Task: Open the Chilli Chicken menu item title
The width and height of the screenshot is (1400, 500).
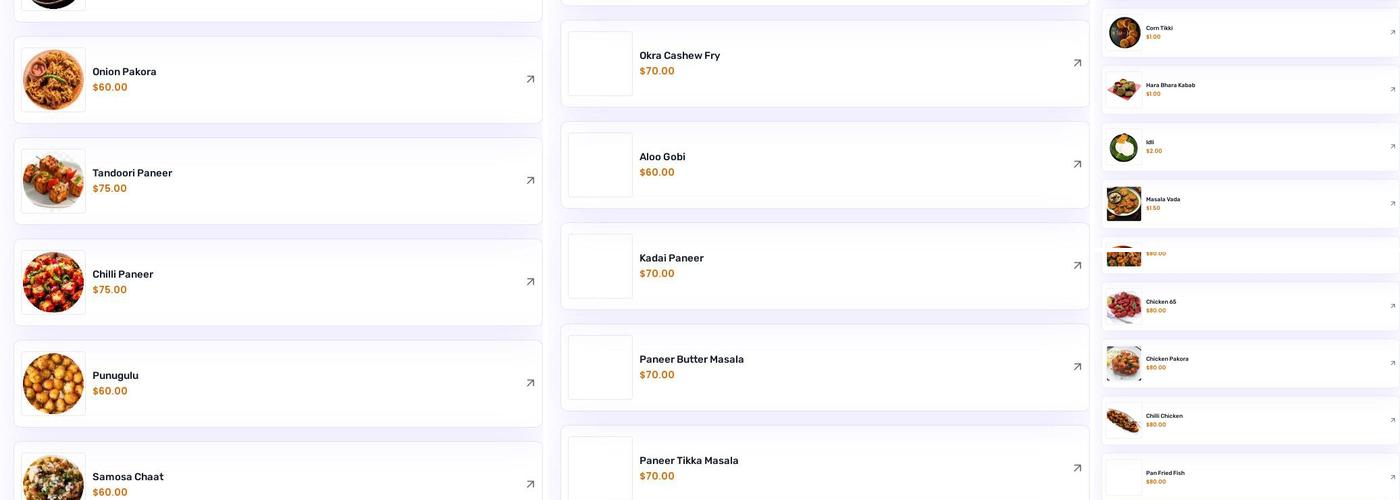Action: (x=1164, y=416)
